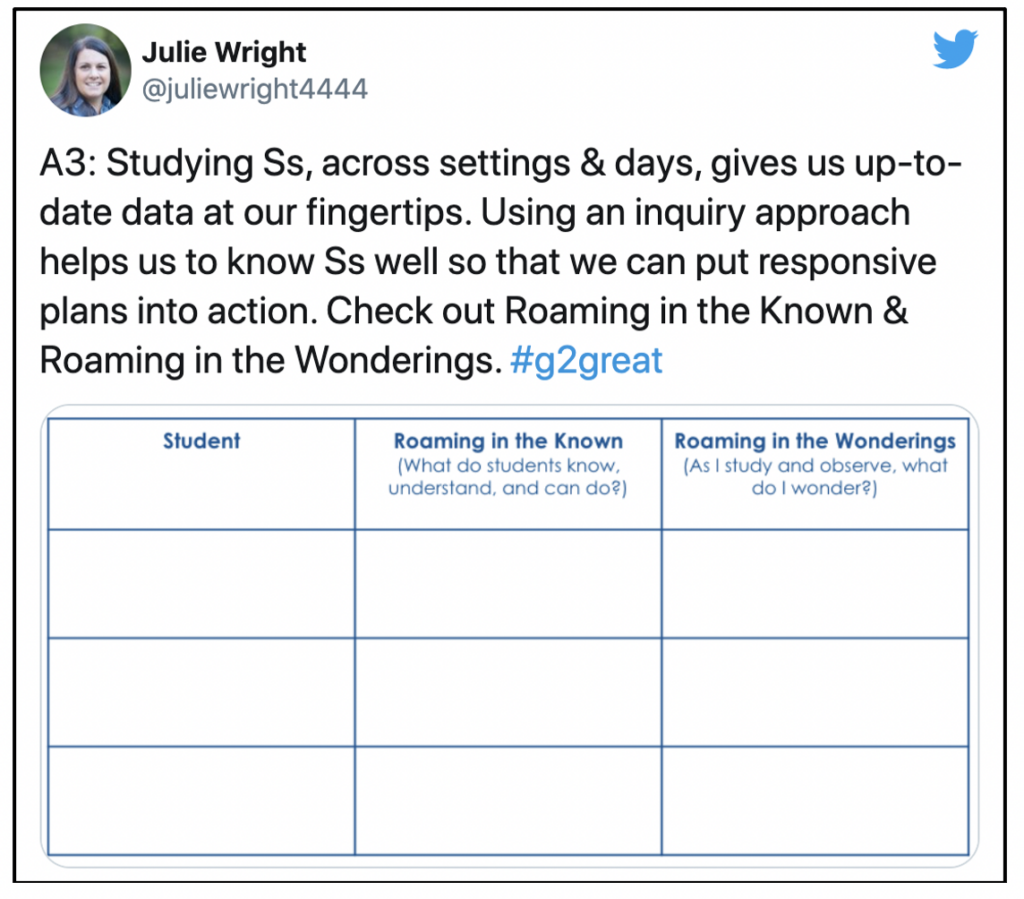Click second row cell under Roaming in Known

508,692
